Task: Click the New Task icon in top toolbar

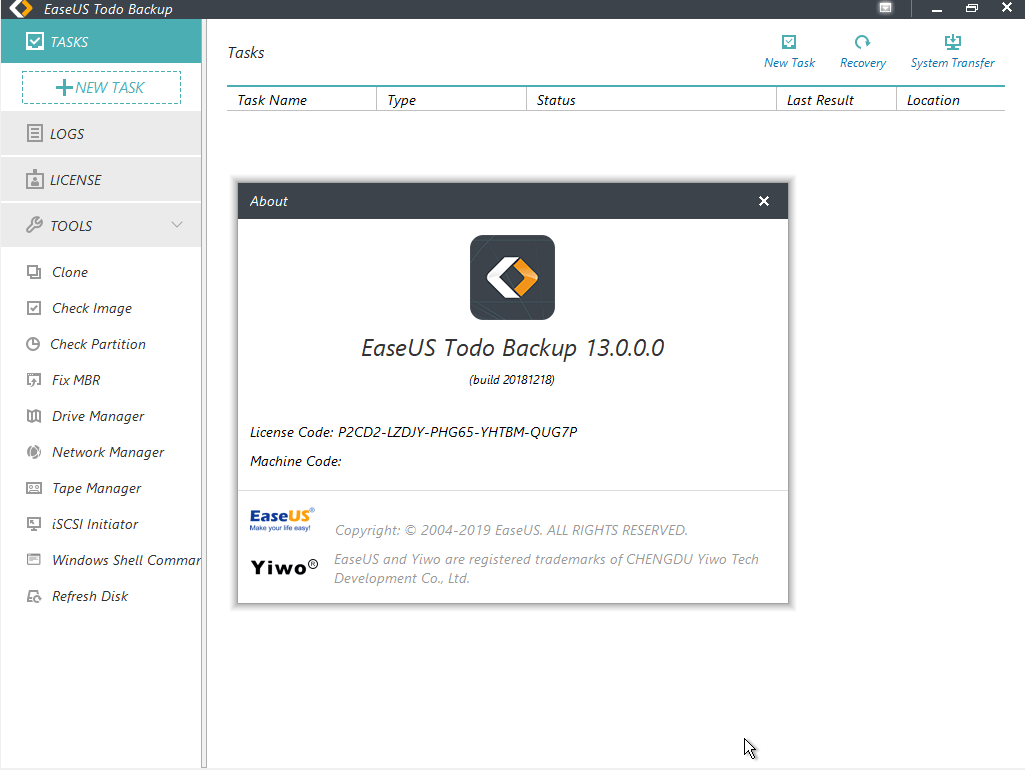Action: point(789,42)
